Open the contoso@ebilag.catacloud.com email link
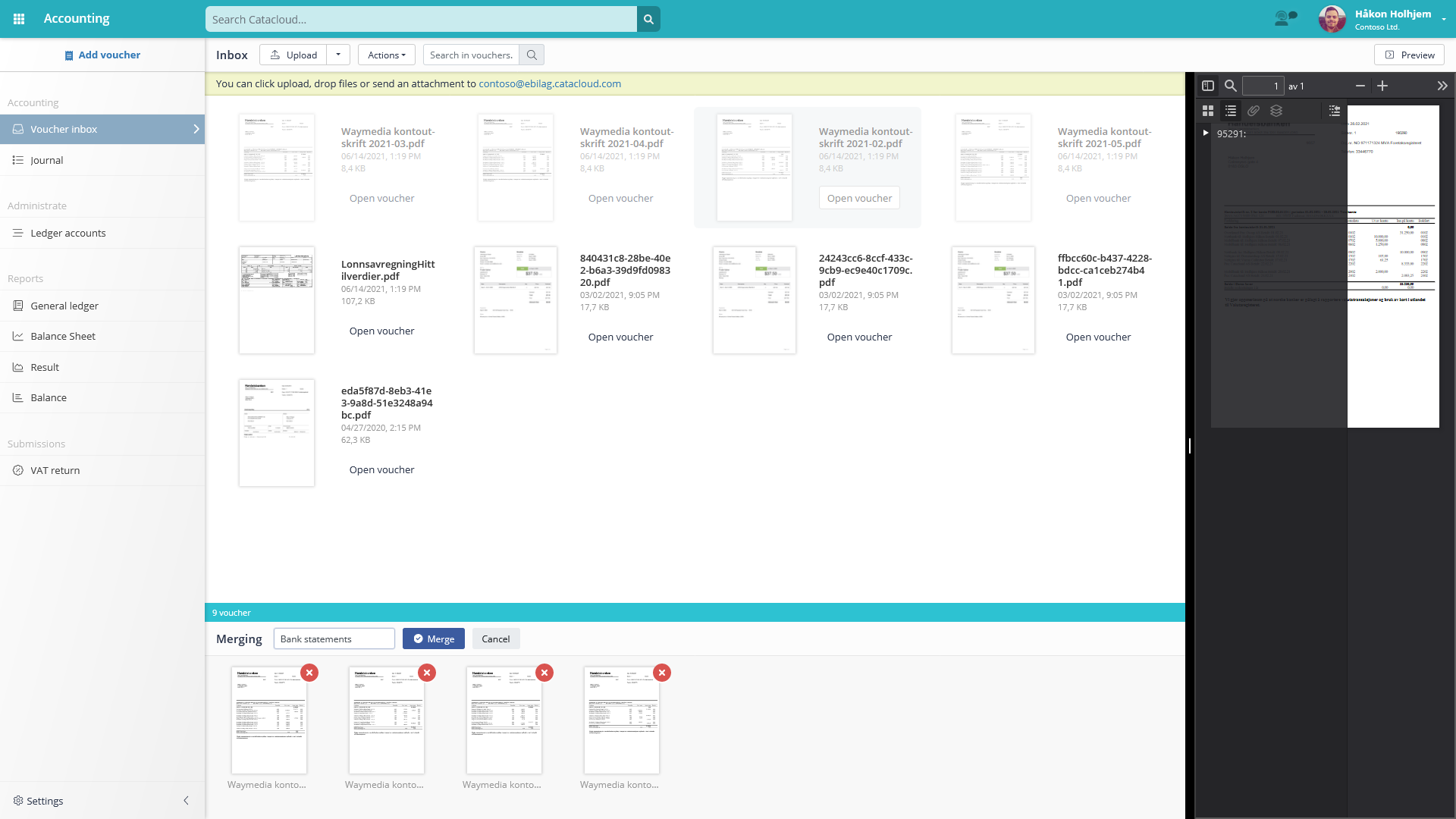The image size is (1456, 819). pos(550,83)
